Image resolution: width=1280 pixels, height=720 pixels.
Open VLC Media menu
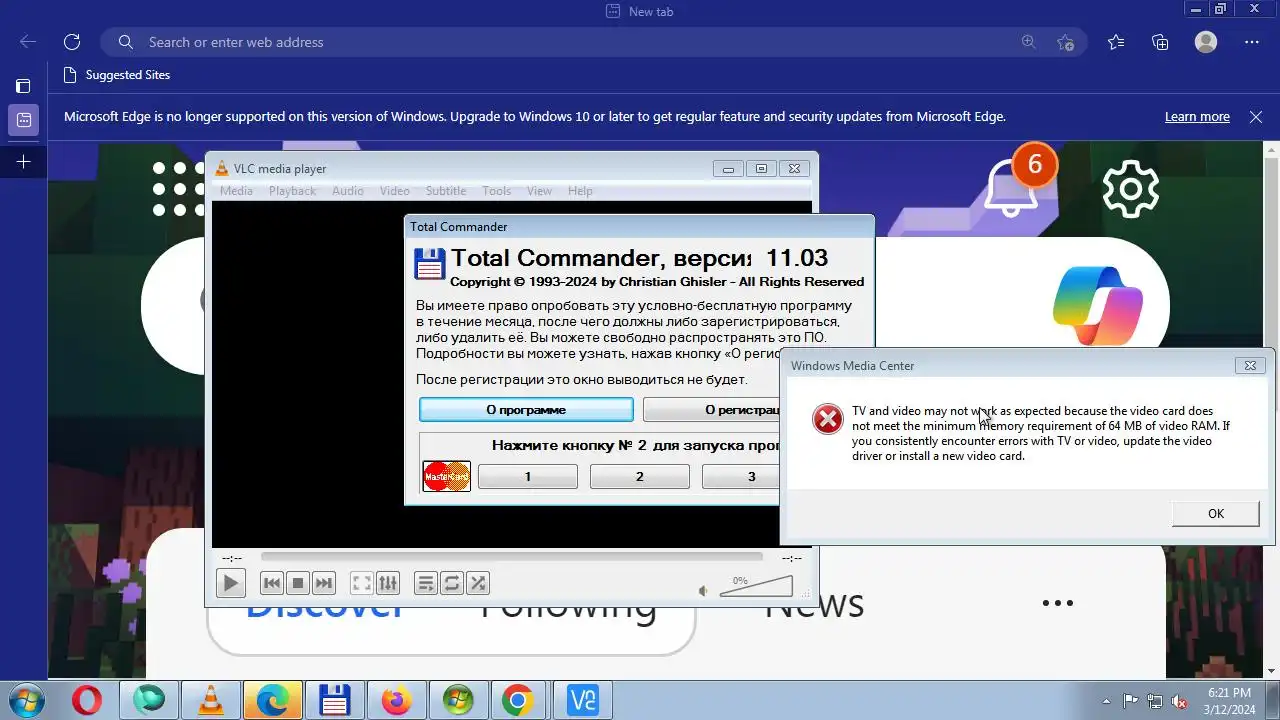[236, 191]
